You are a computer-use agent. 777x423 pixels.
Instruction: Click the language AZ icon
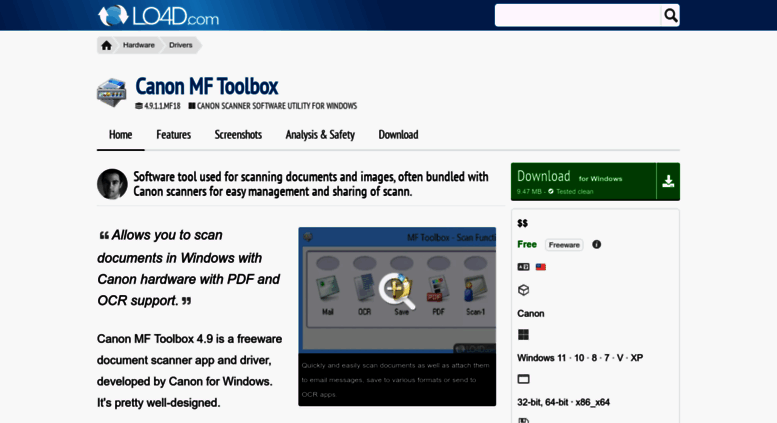(523, 267)
